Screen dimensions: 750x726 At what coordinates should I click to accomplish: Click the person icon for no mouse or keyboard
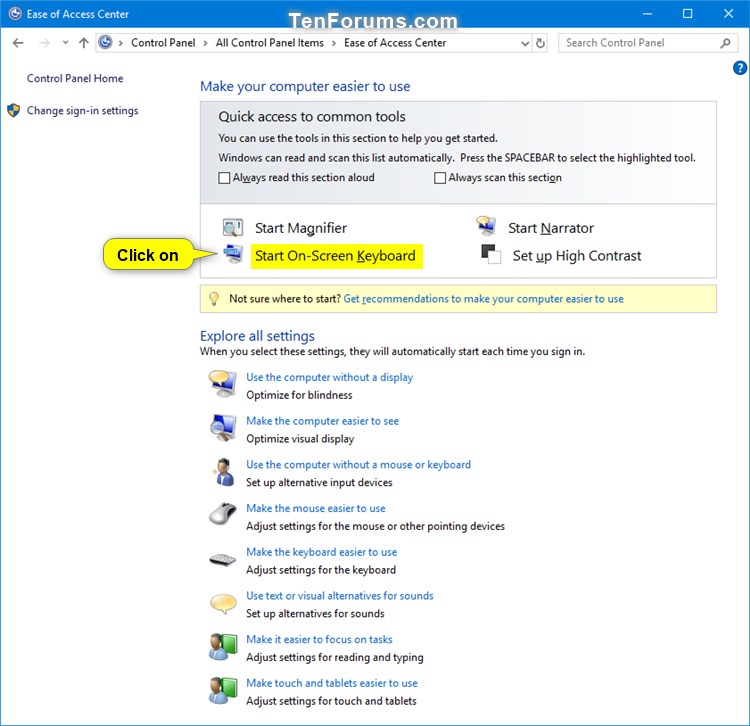point(224,472)
